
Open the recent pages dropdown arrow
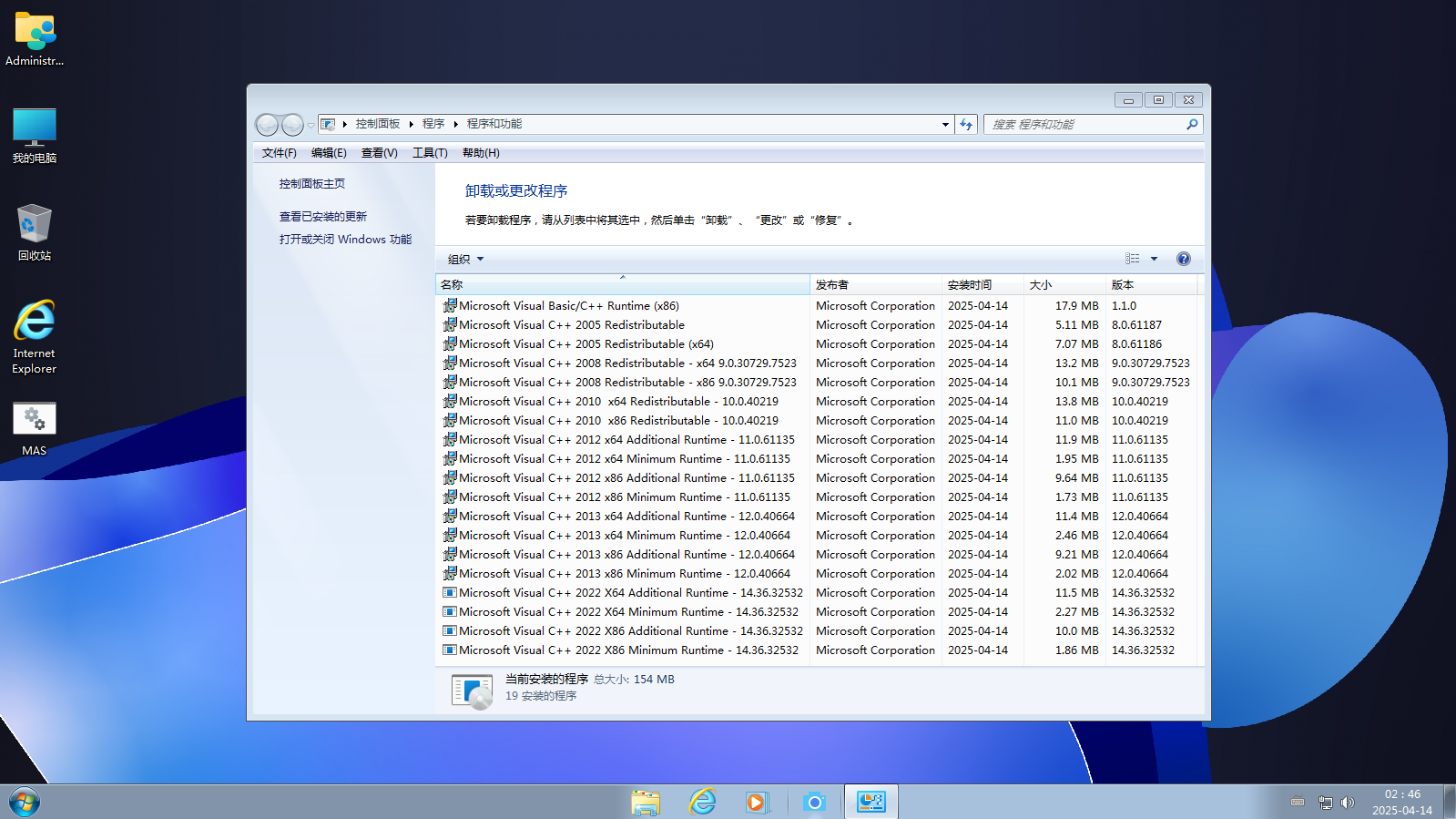click(x=311, y=125)
